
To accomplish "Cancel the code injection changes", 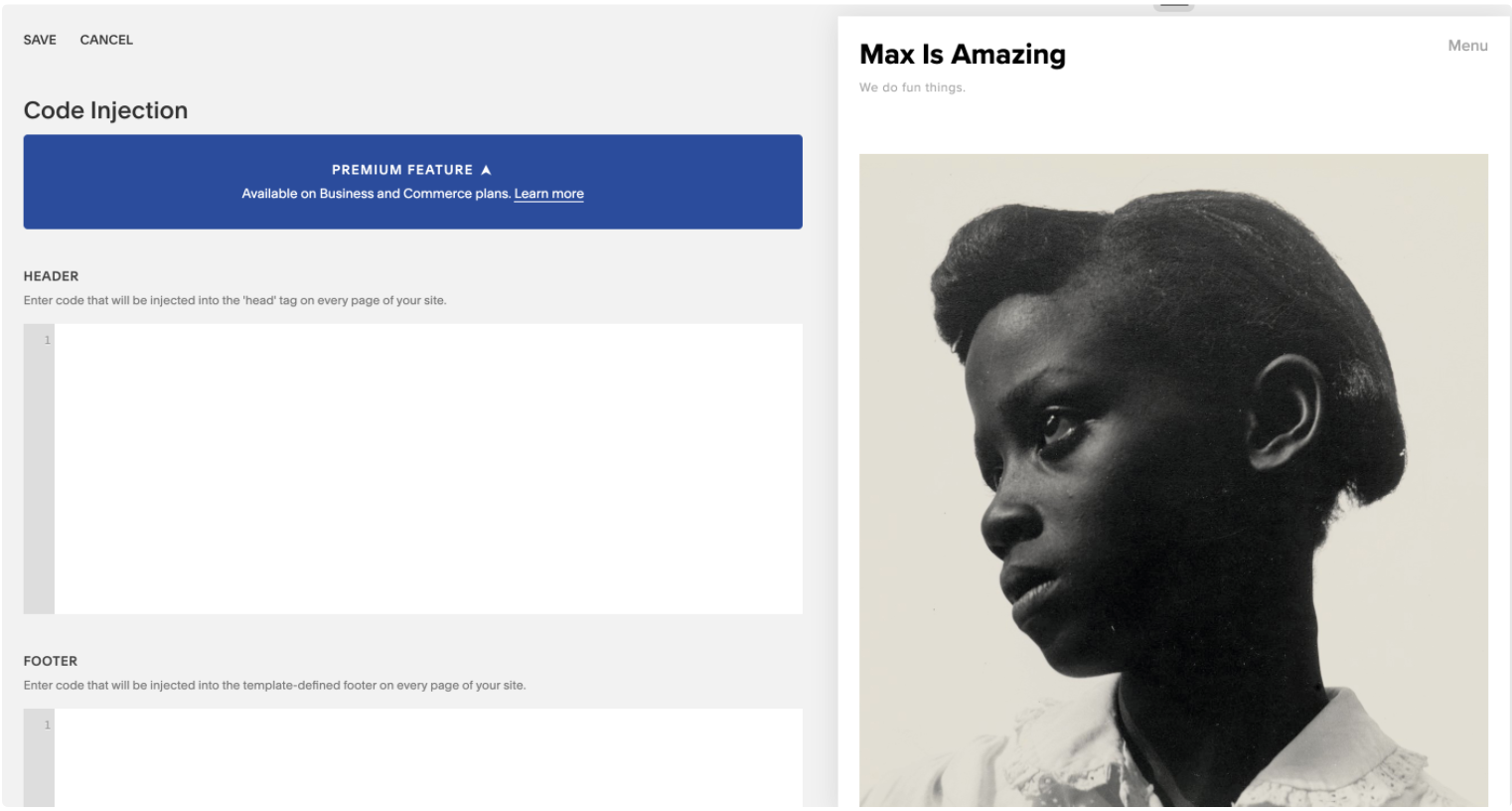I will [106, 40].
